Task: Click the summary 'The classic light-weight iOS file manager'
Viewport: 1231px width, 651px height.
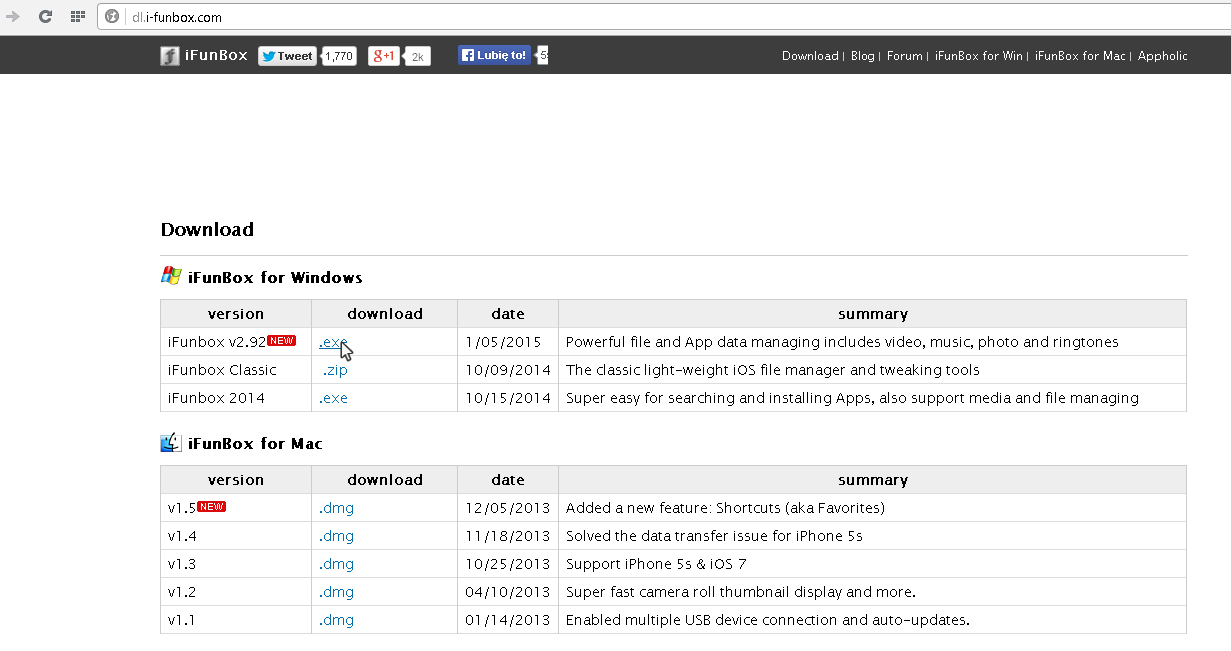Action: pos(773,370)
